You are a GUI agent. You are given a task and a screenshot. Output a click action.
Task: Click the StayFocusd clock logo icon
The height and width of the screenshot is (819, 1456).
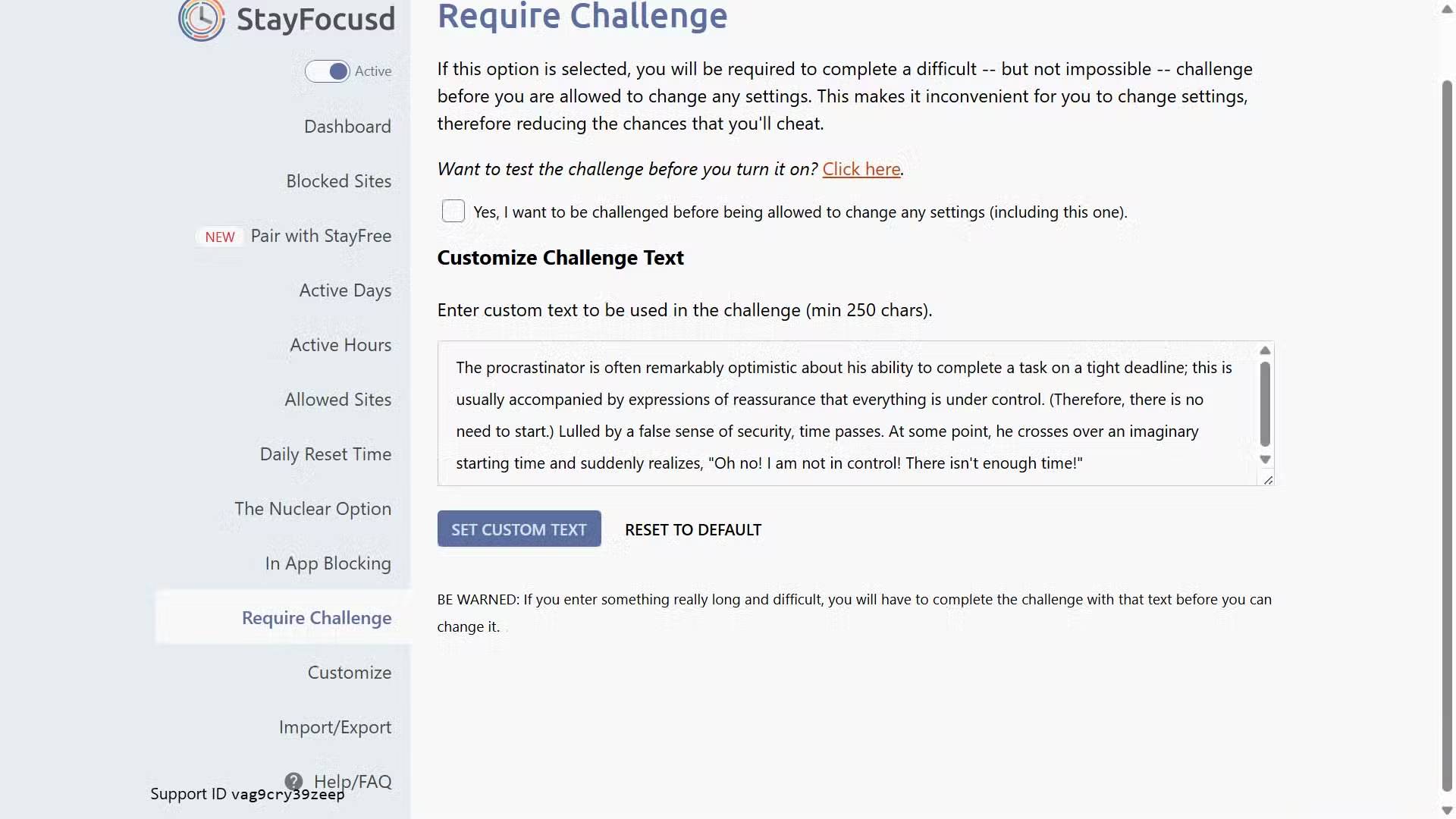(x=201, y=19)
